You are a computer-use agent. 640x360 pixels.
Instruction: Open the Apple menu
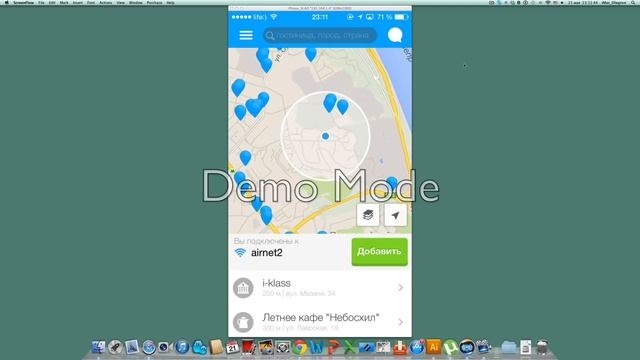point(7,2)
